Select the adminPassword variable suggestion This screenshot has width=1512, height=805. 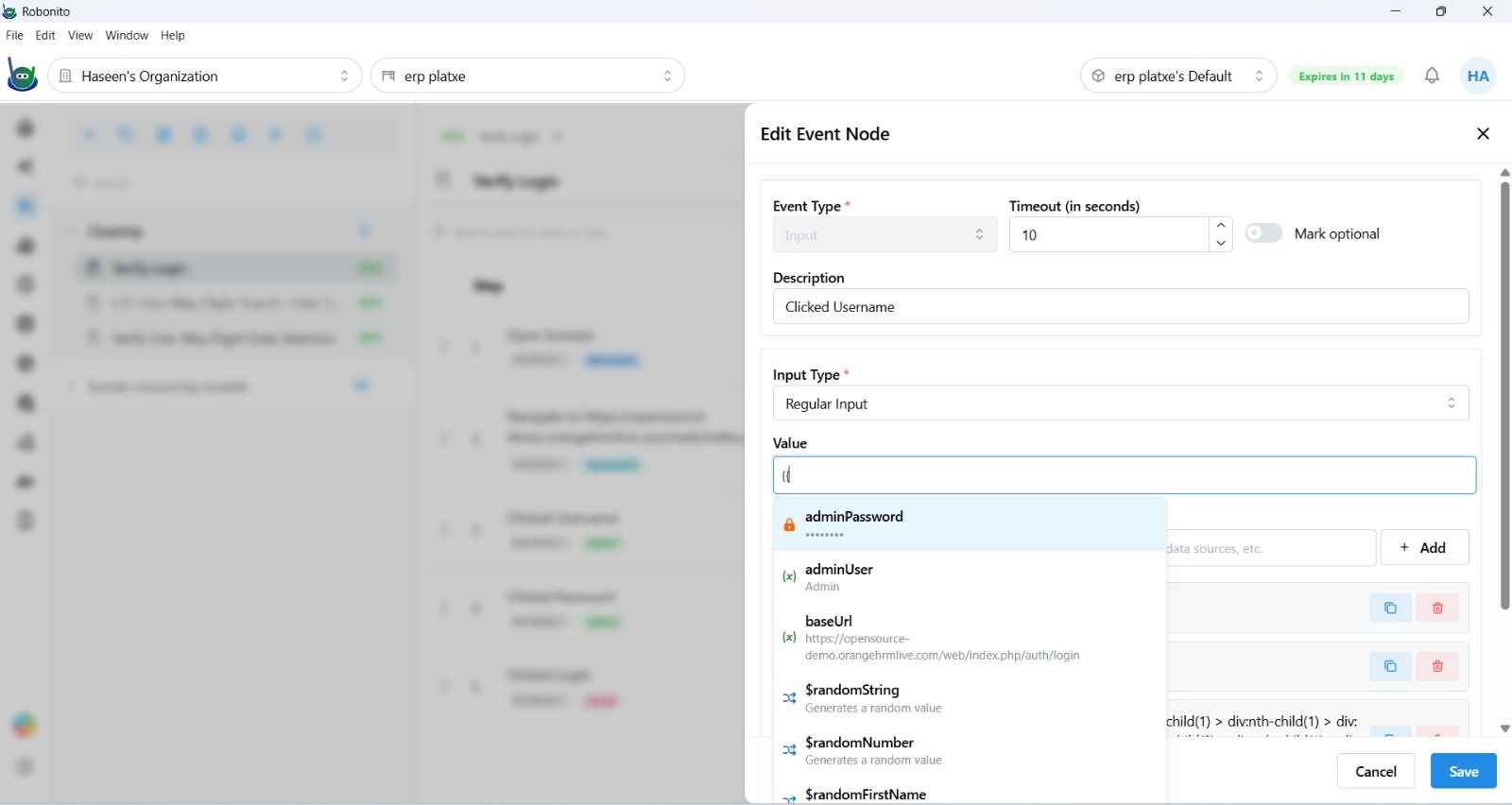970,524
